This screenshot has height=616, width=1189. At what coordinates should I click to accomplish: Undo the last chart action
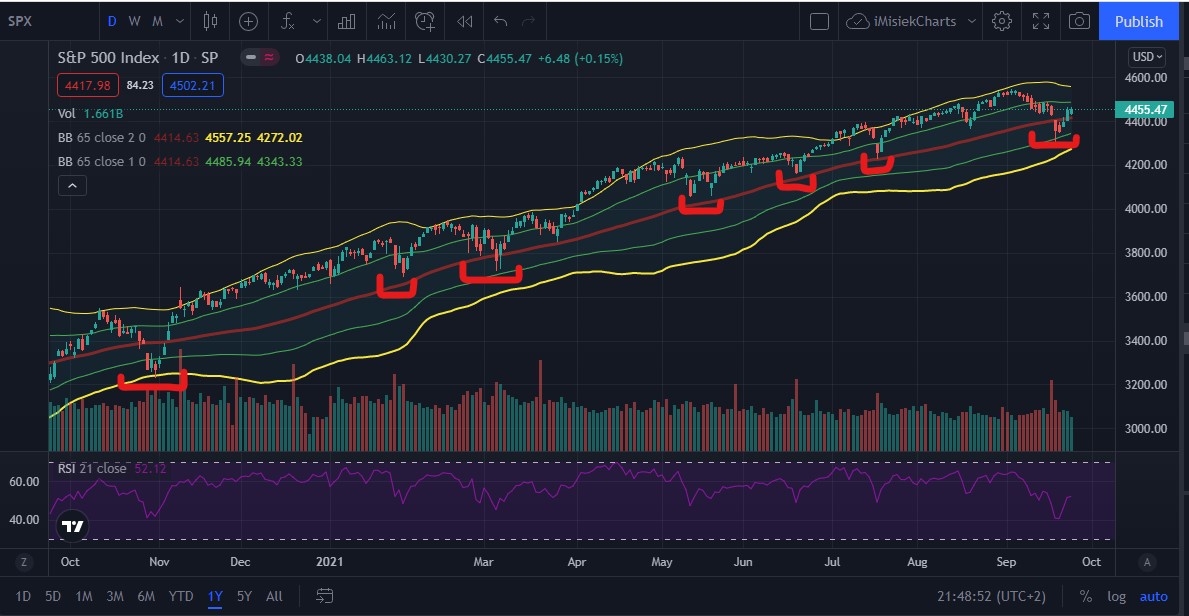click(x=500, y=21)
